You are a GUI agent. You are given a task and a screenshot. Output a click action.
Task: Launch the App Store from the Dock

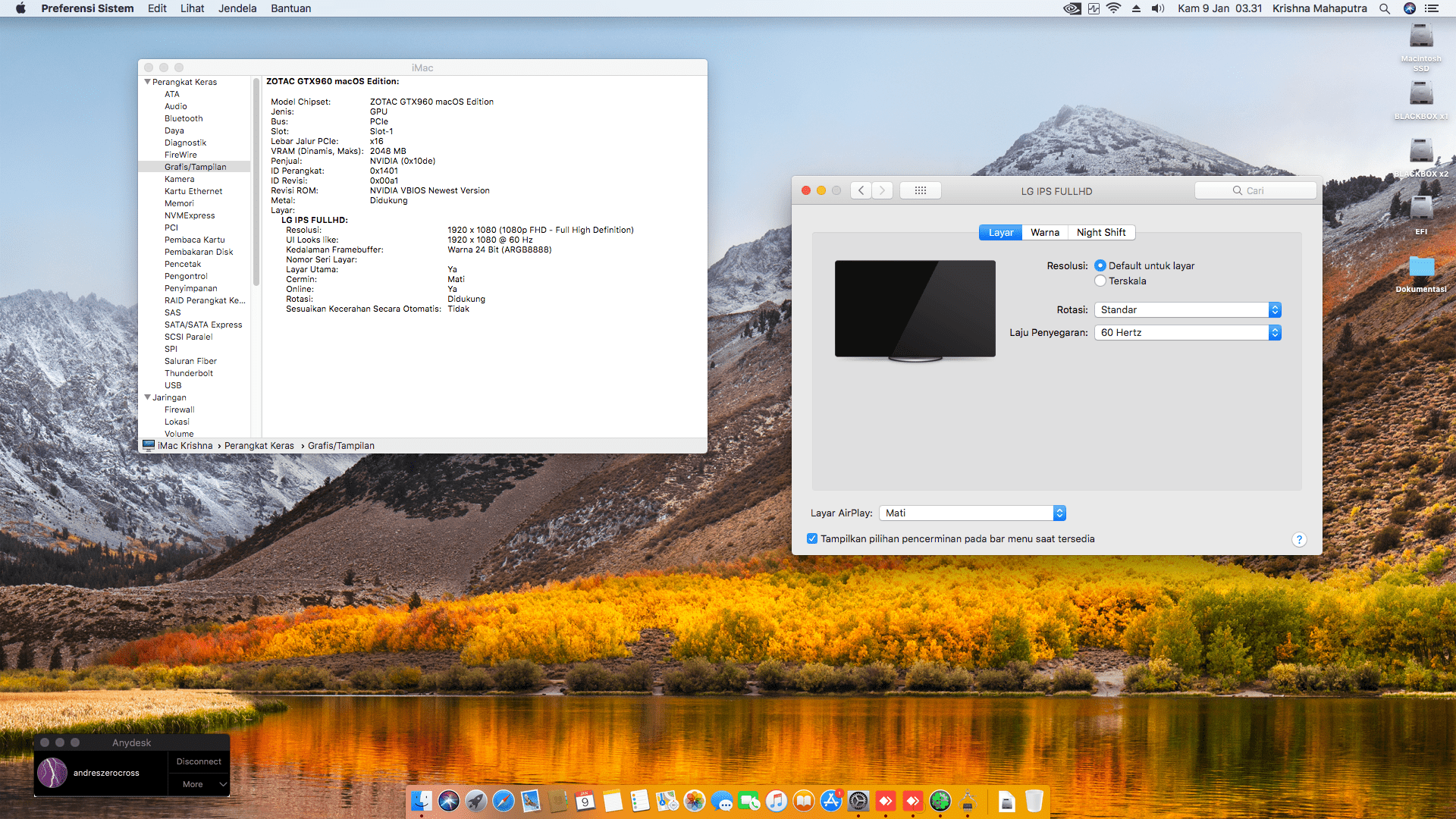tap(831, 801)
